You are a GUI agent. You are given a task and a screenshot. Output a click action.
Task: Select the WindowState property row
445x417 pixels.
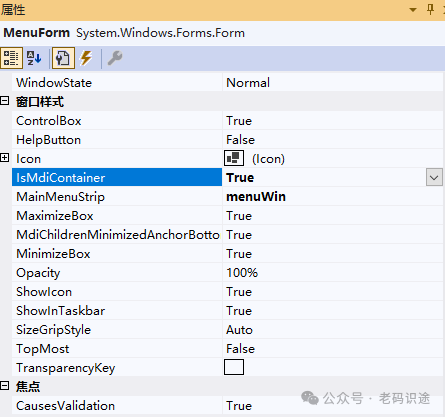pyautogui.click(x=228, y=83)
